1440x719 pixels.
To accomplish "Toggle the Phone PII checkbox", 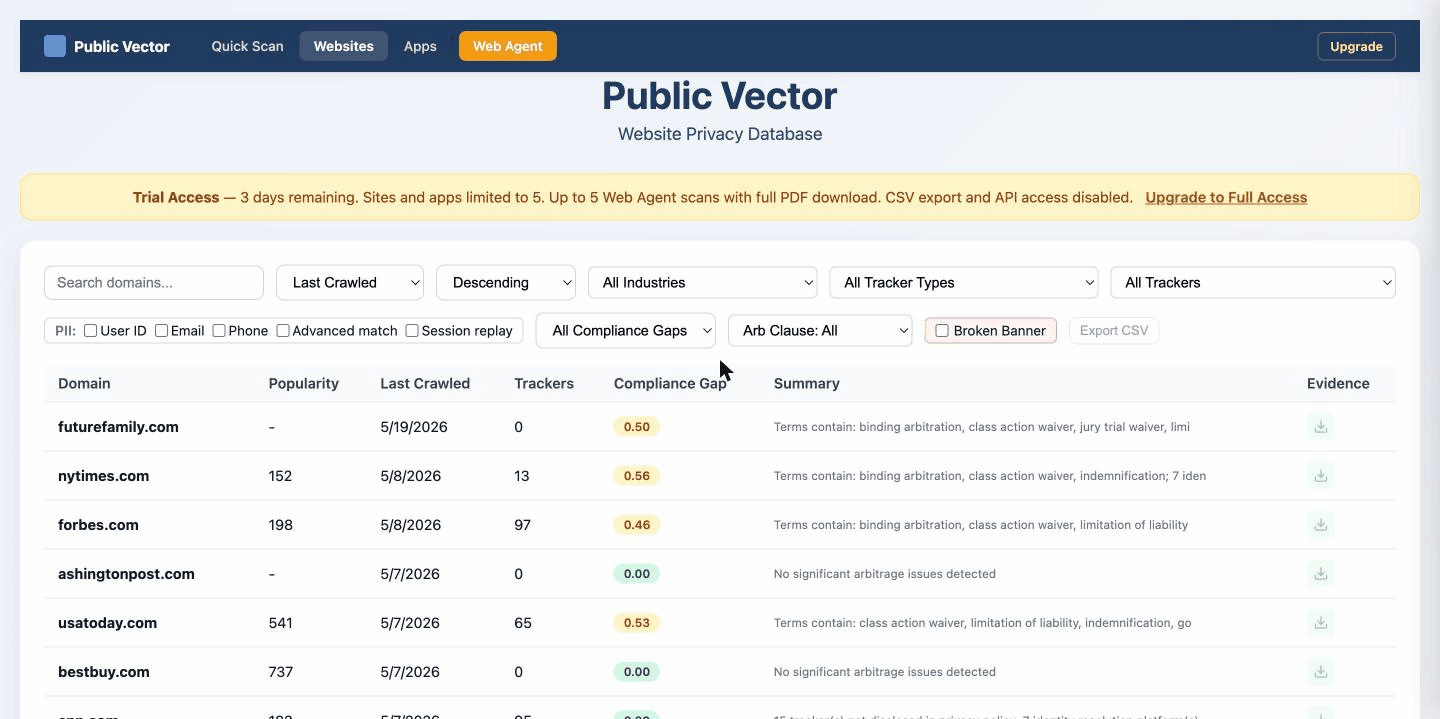I will click(219, 331).
